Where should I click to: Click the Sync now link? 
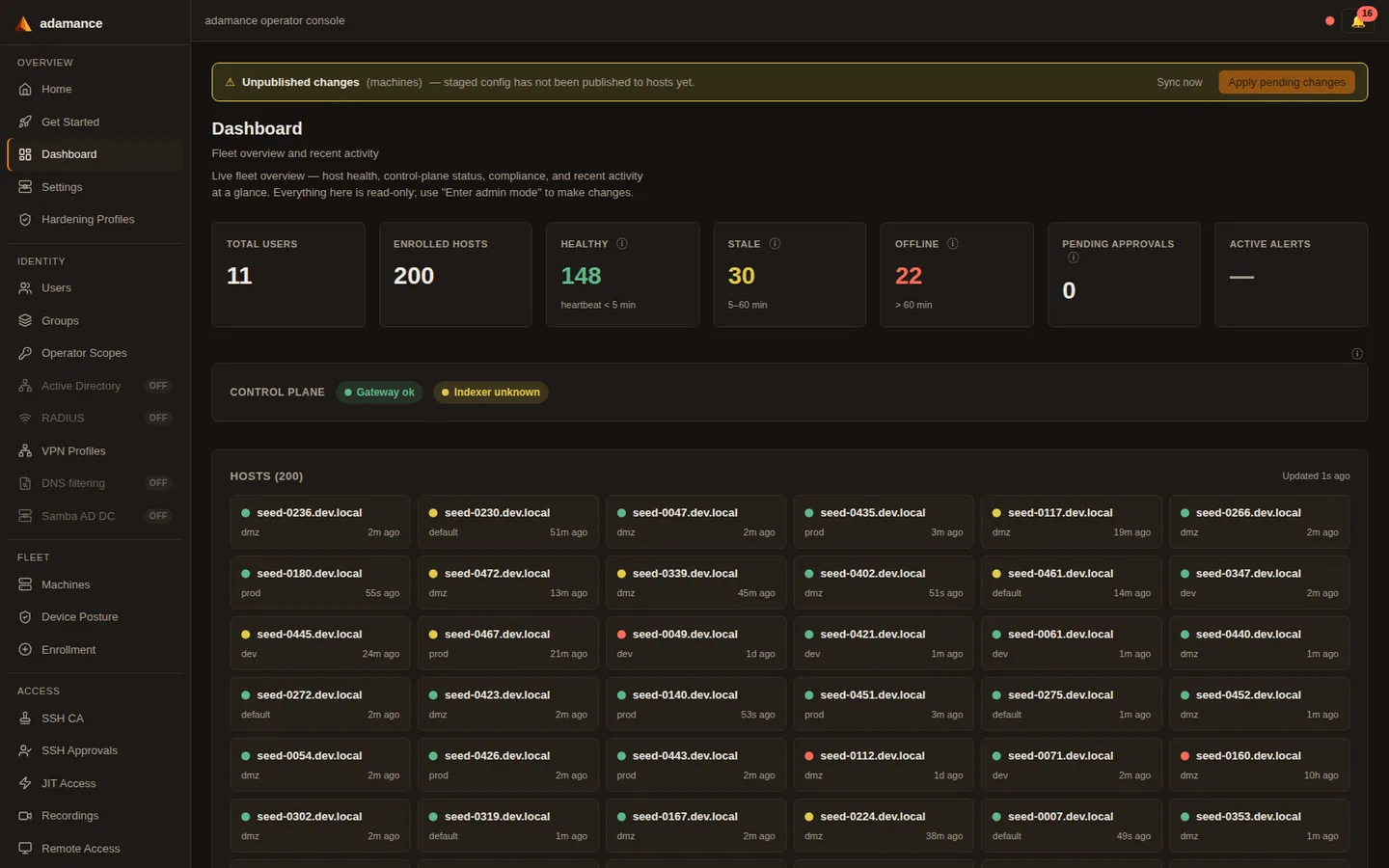(x=1180, y=82)
